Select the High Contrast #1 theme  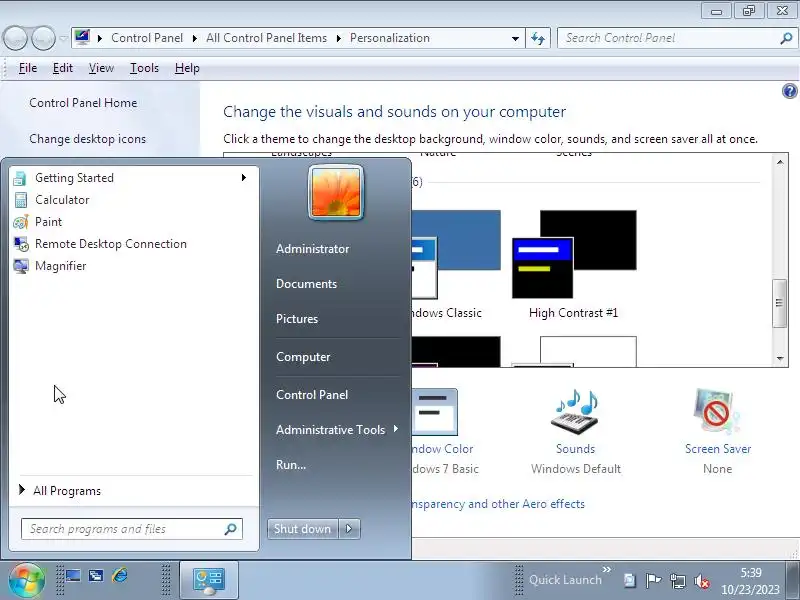pyautogui.click(x=574, y=264)
